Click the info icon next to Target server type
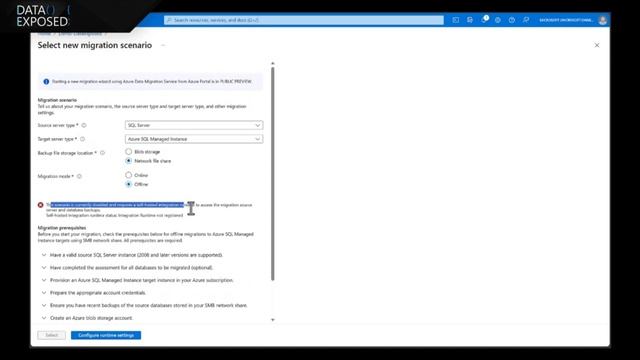Viewport: 640px width, 360px height. (x=82, y=139)
